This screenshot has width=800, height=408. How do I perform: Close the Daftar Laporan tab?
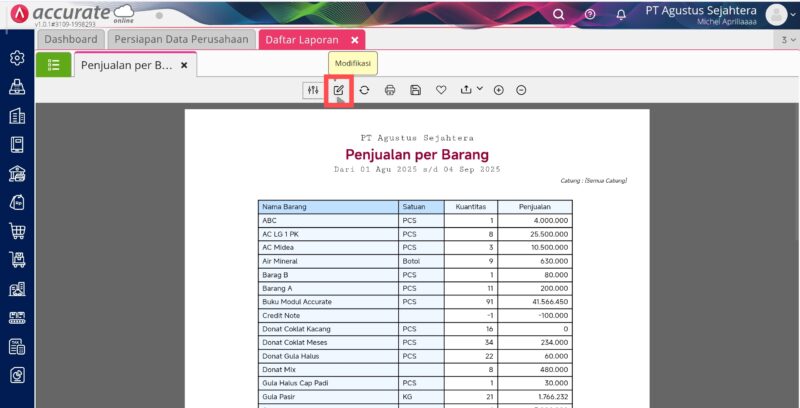[x=353, y=40]
